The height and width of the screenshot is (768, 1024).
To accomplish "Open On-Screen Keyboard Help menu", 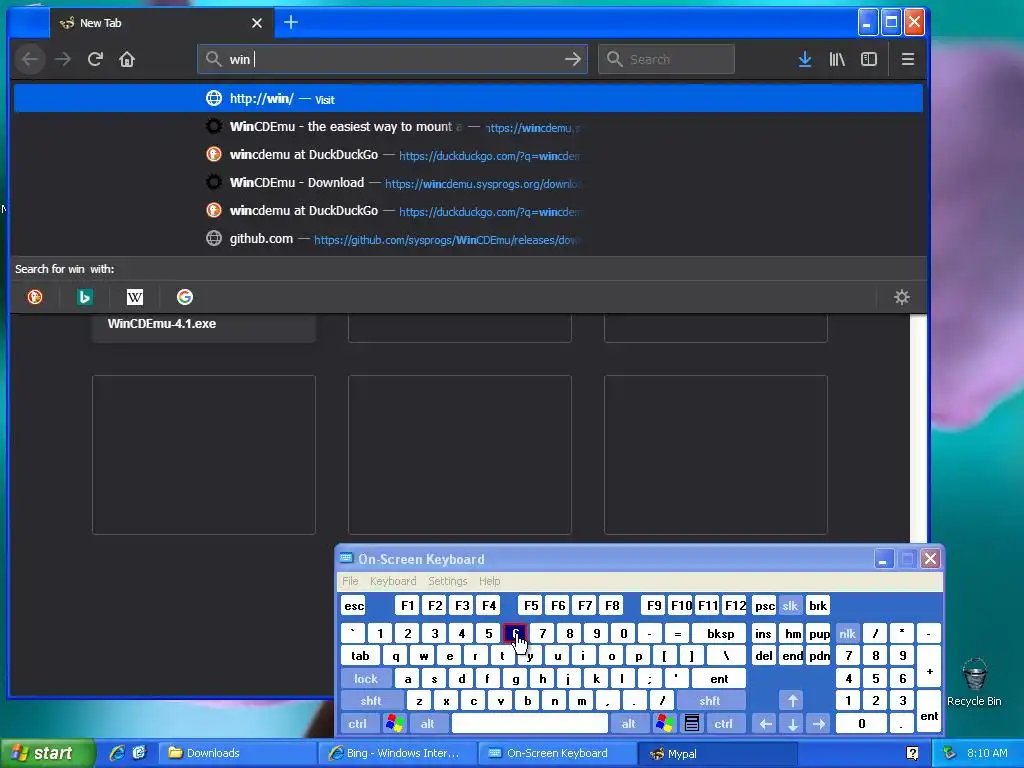I will pyautogui.click(x=489, y=581).
